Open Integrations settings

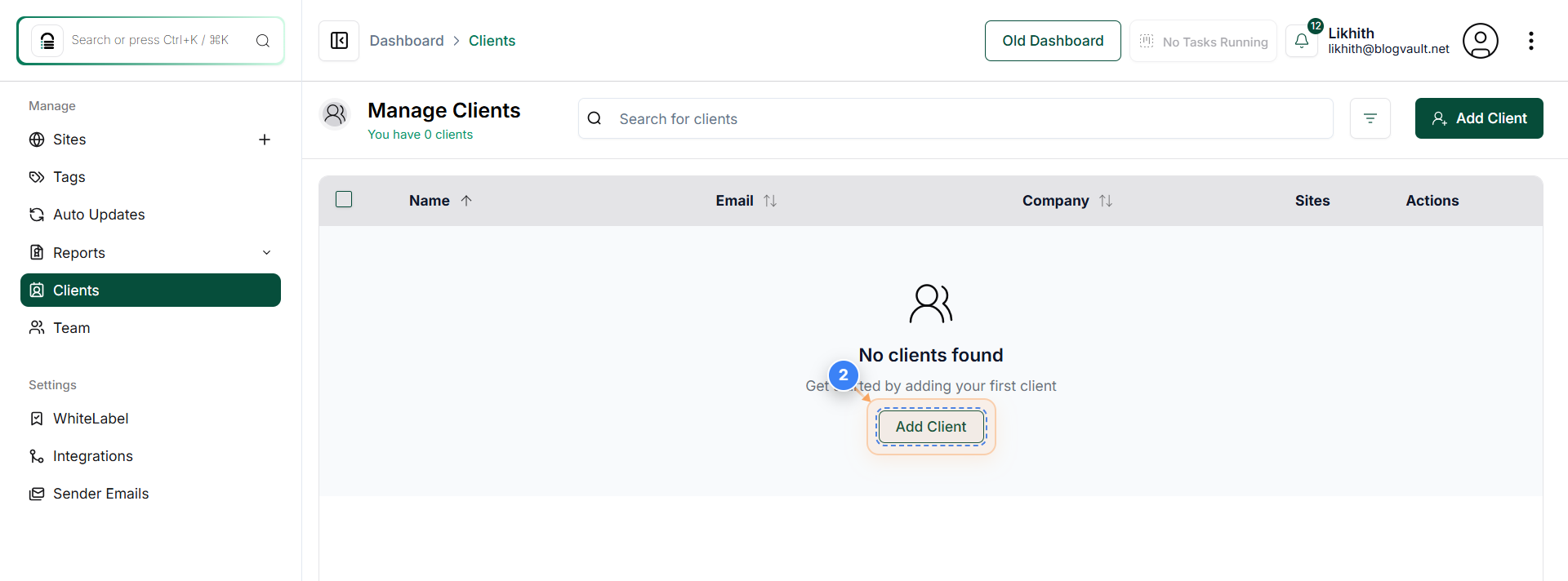coord(150,456)
